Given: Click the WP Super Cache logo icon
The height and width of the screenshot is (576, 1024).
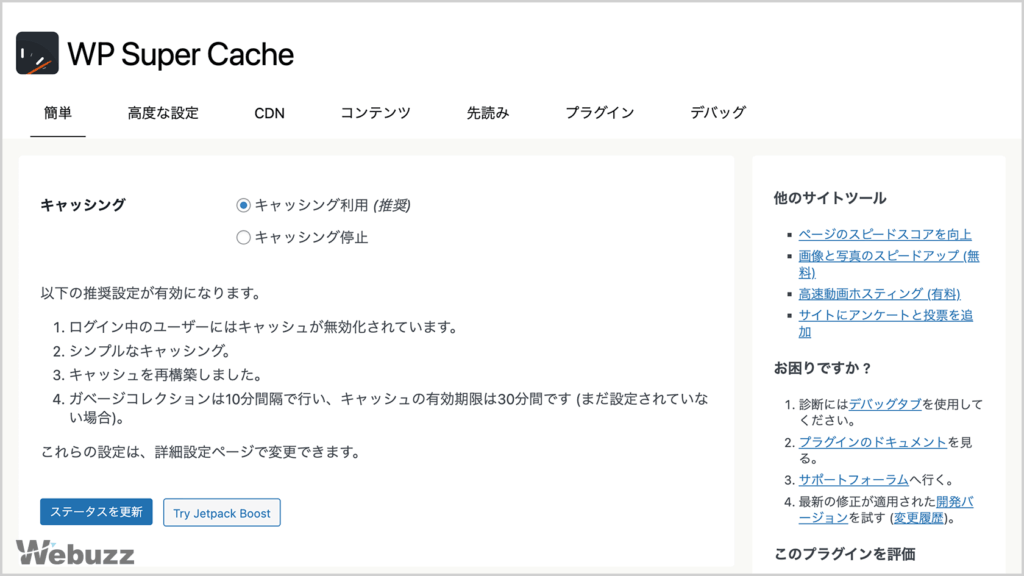Looking at the screenshot, I should point(37,53).
